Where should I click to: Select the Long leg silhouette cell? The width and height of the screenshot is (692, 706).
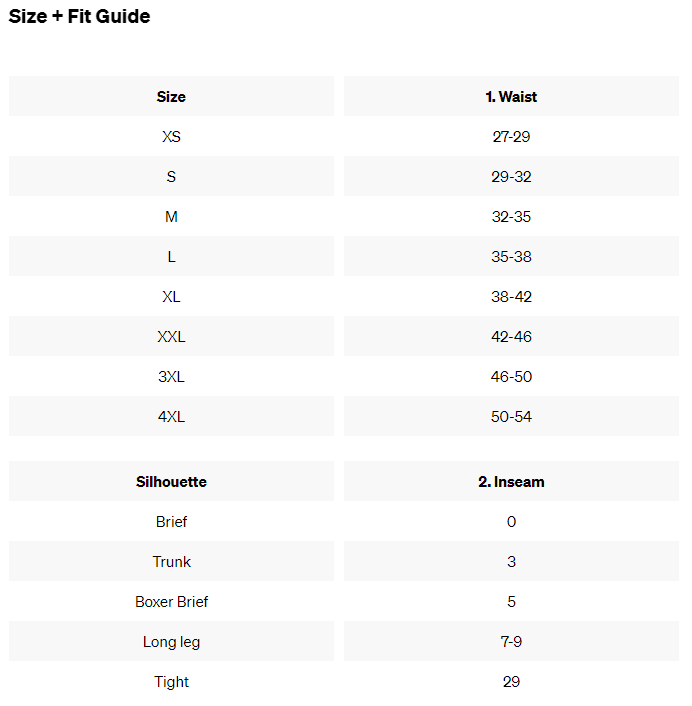click(x=171, y=642)
